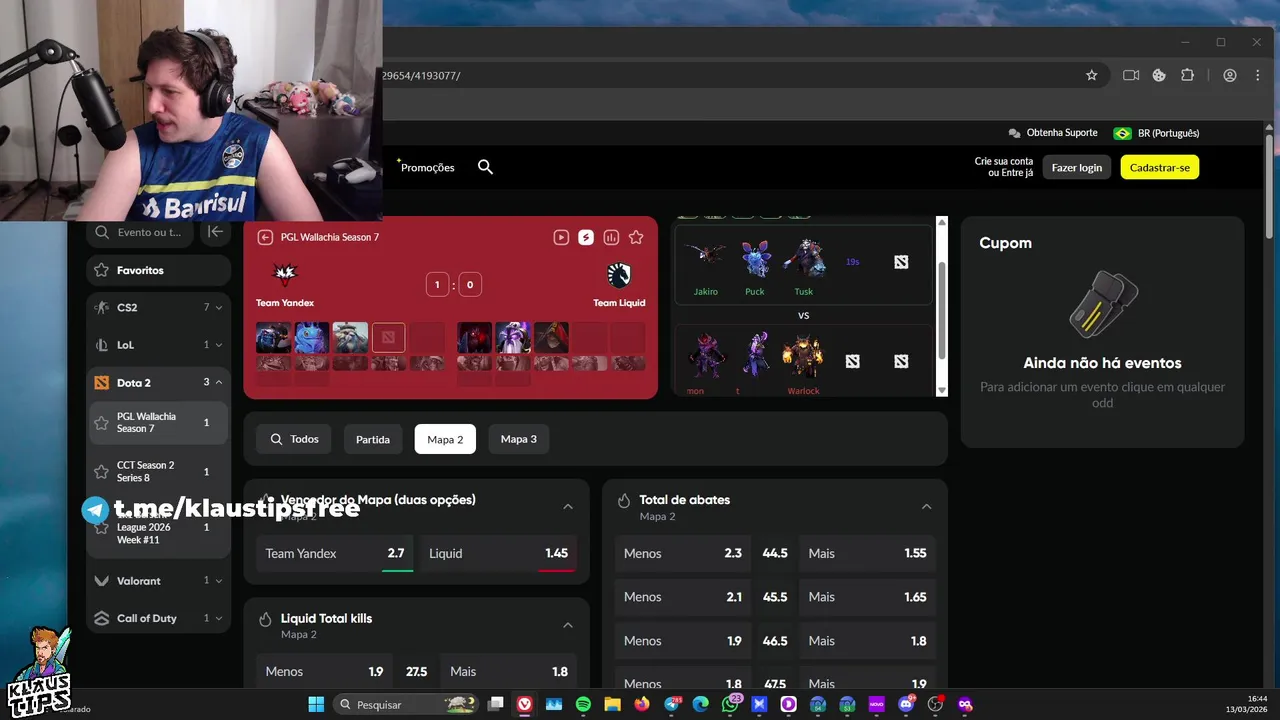Image resolution: width=1280 pixels, height=720 pixels.
Task: Switch to the Partida tab
Action: tap(373, 439)
